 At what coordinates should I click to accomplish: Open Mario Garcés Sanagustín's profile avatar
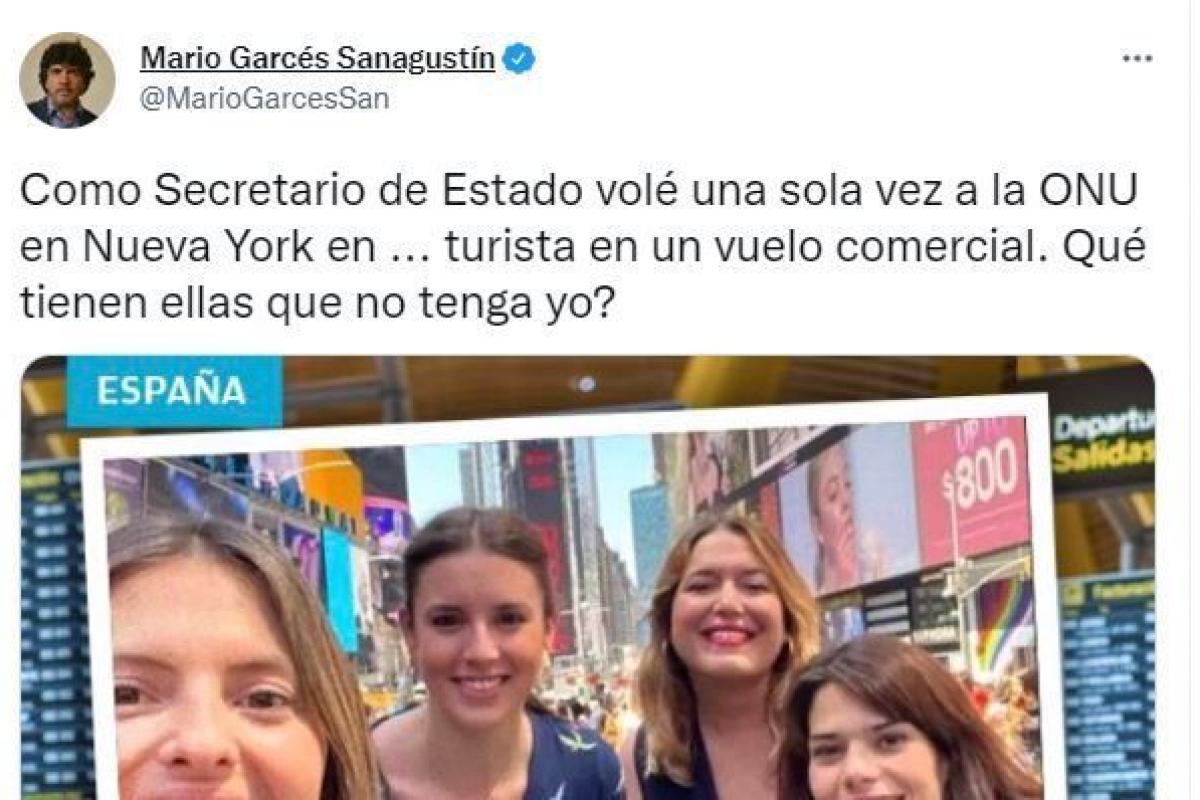[x=67, y=80]
